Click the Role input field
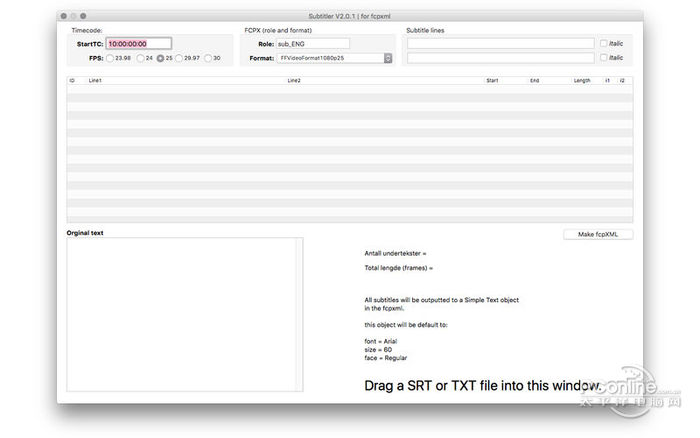This screenshot has height=438, width=700. [313, 44]
